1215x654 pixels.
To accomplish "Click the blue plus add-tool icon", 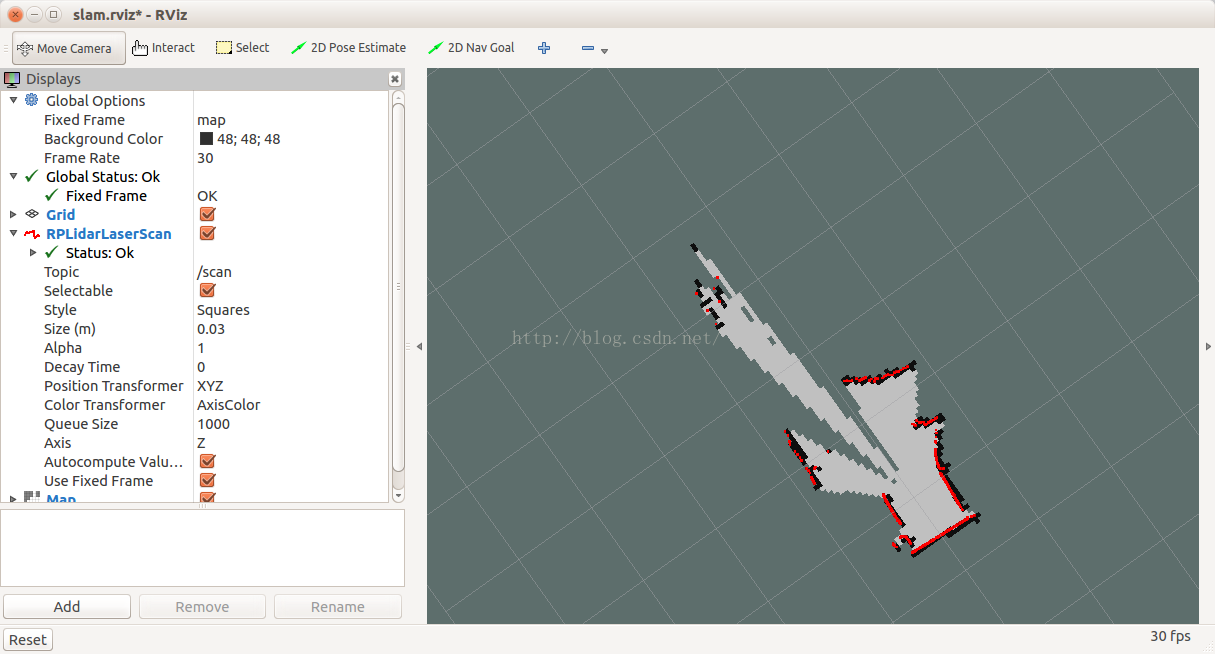I will [x=544, y=48].
